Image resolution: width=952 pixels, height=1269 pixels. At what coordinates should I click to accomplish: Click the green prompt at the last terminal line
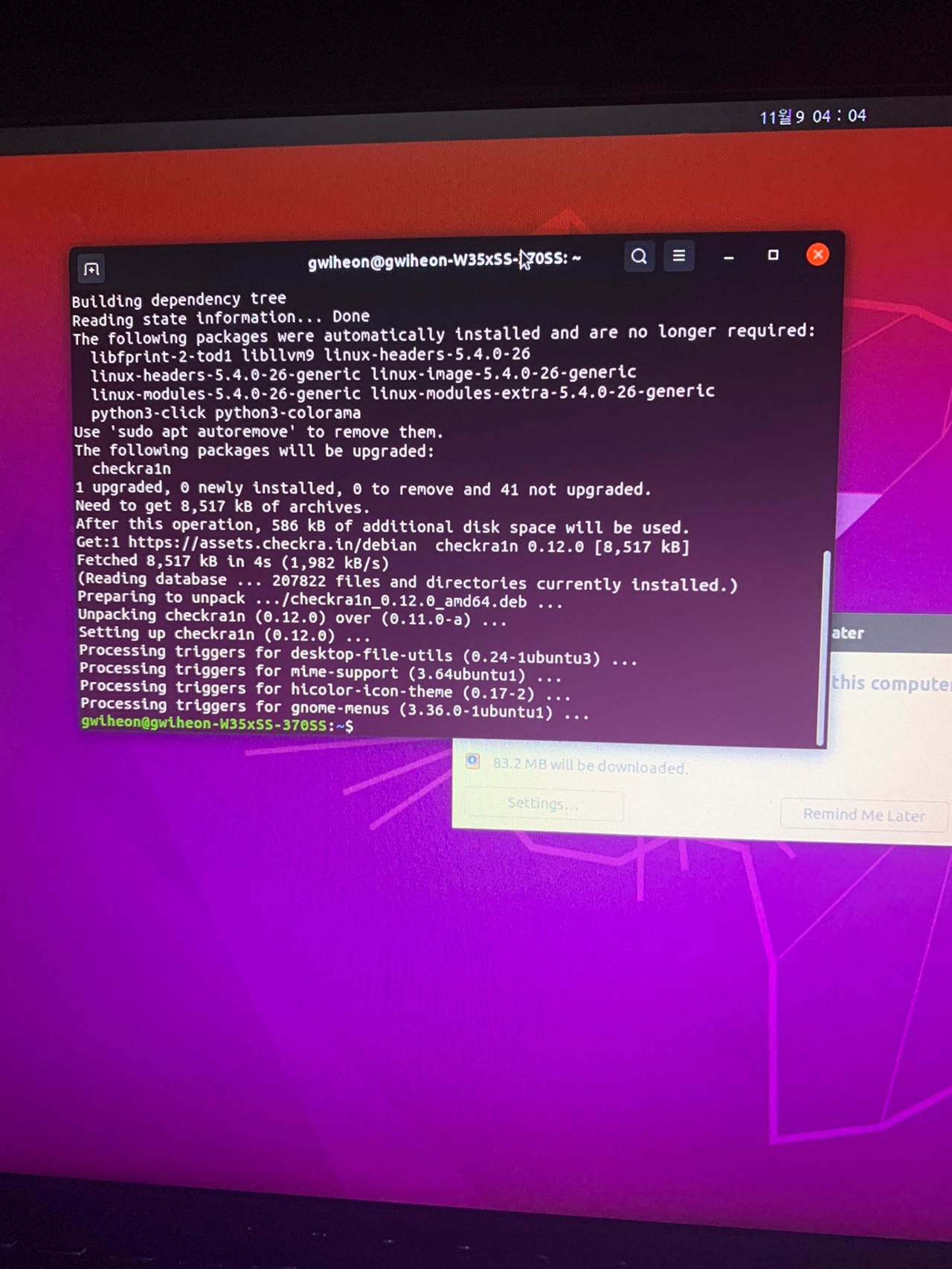click(x=217, y=723)
